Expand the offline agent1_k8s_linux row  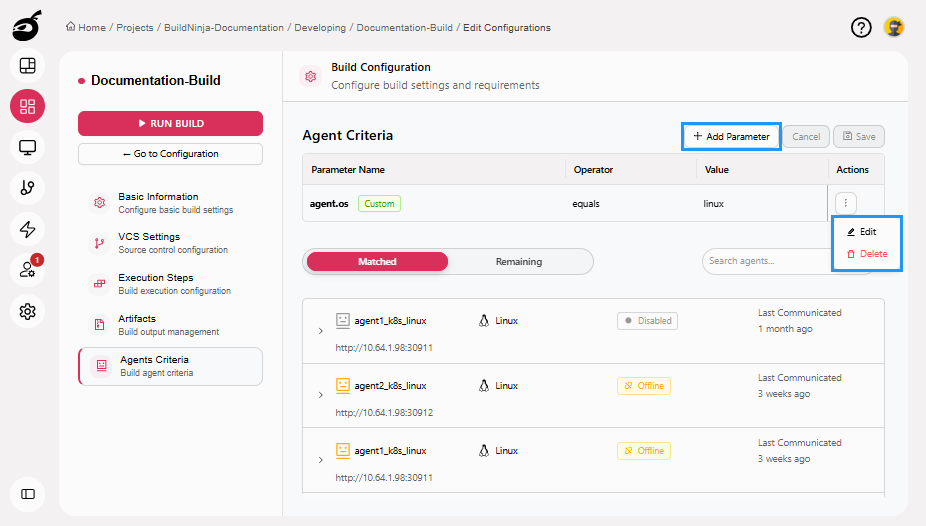click(321, 460)
